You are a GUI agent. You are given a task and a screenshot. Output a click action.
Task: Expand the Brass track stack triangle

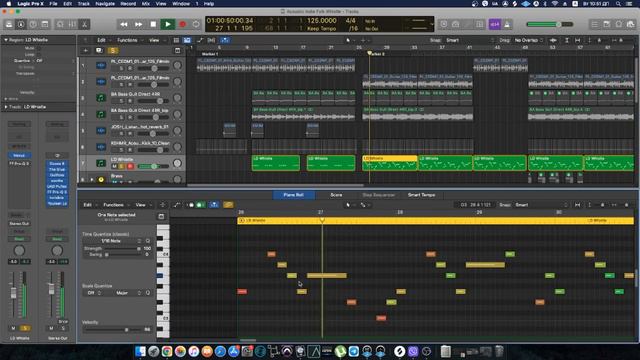[92, 179]
